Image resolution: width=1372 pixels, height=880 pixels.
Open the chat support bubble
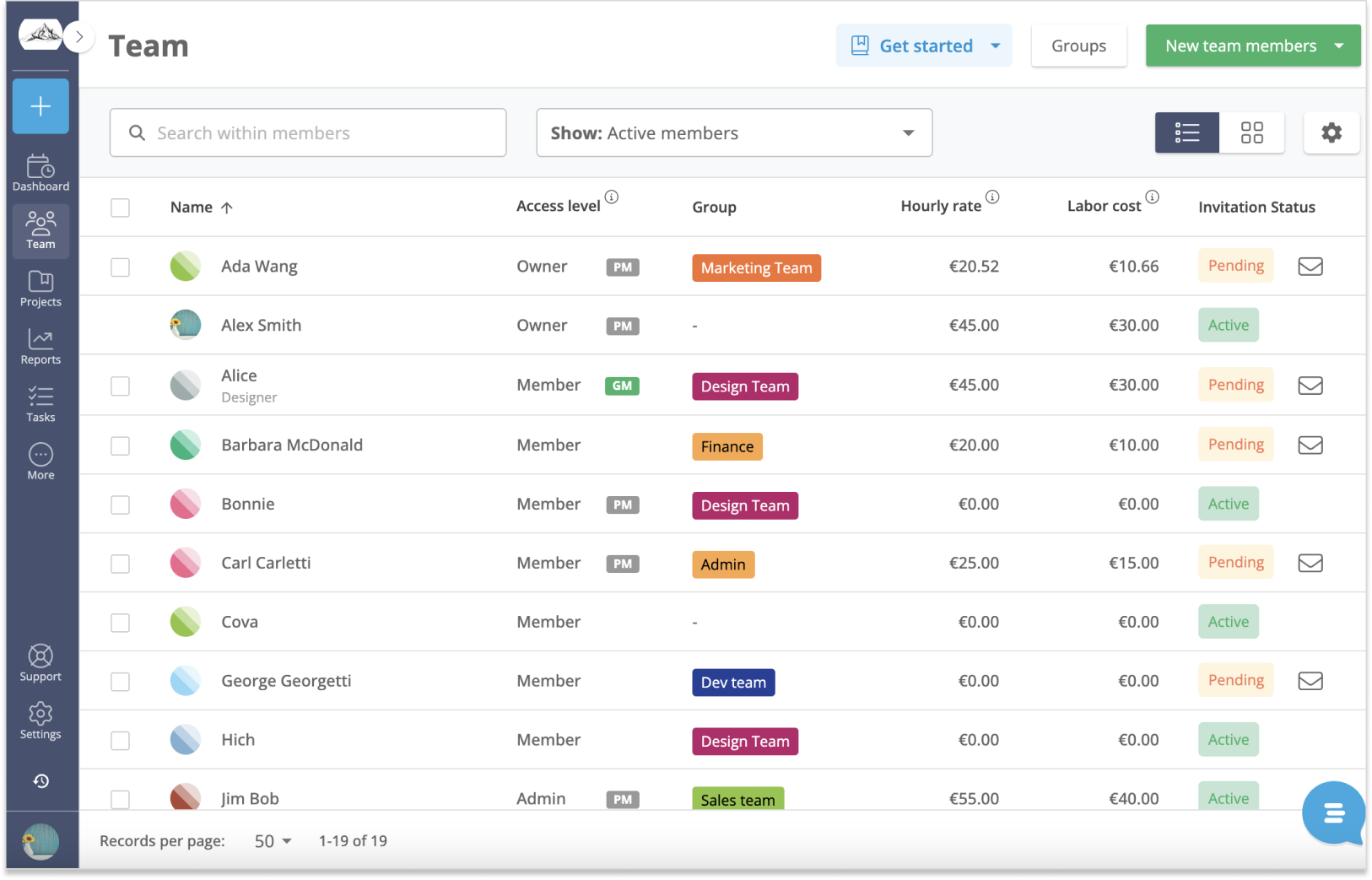(x=1333, y=813)
